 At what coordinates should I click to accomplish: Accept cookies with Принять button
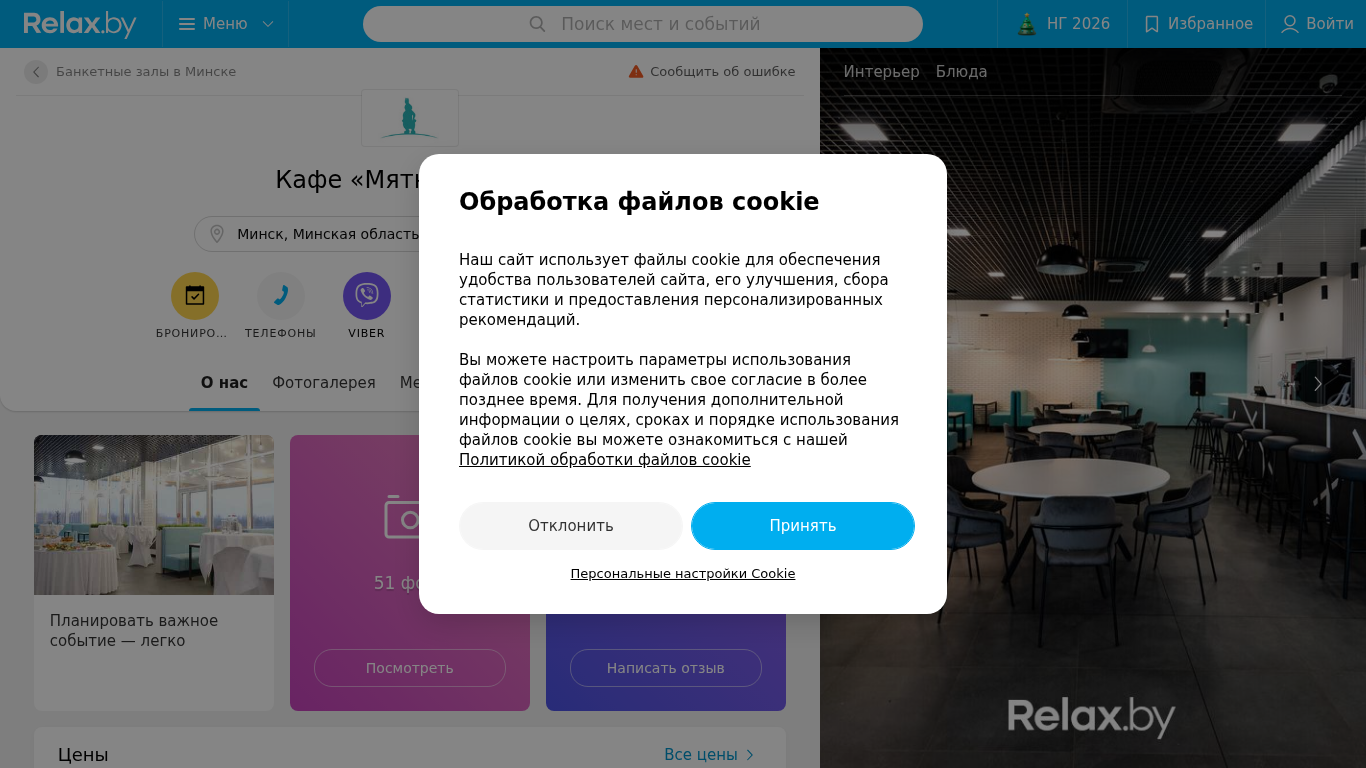803,526
